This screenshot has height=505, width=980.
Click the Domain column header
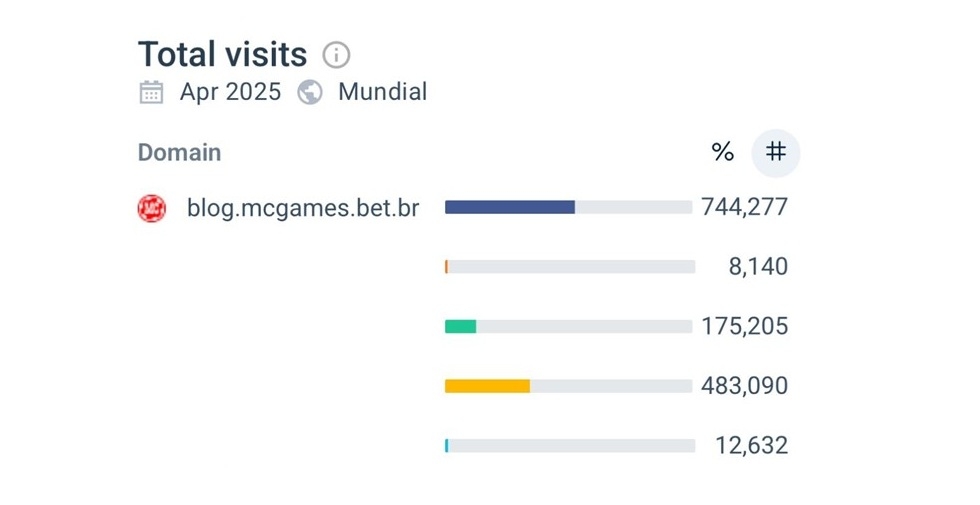click(179, 153)
